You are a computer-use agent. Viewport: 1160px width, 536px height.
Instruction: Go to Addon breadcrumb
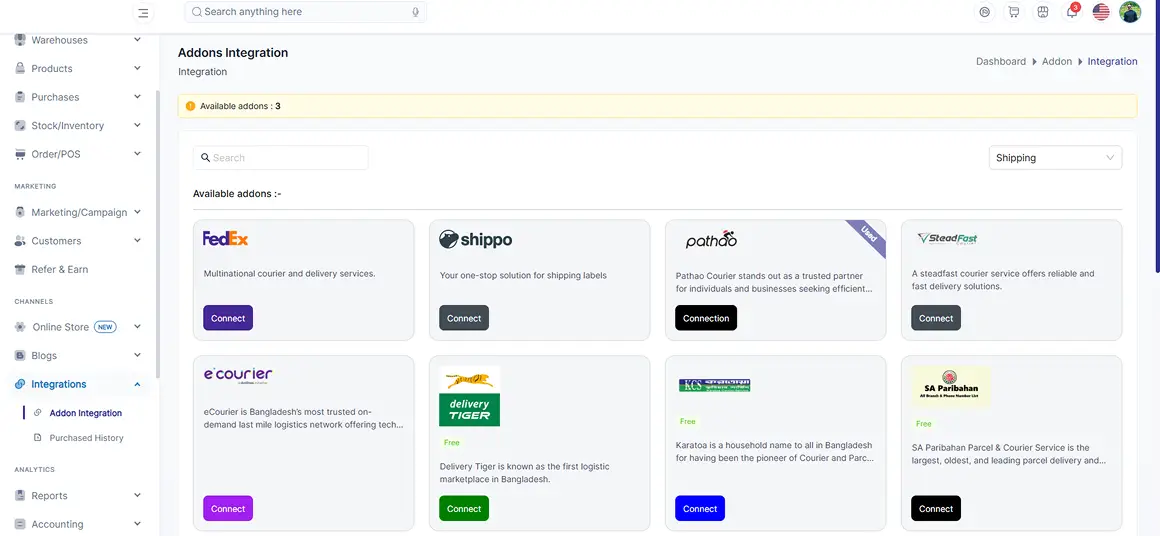[x=1056, y=61]
